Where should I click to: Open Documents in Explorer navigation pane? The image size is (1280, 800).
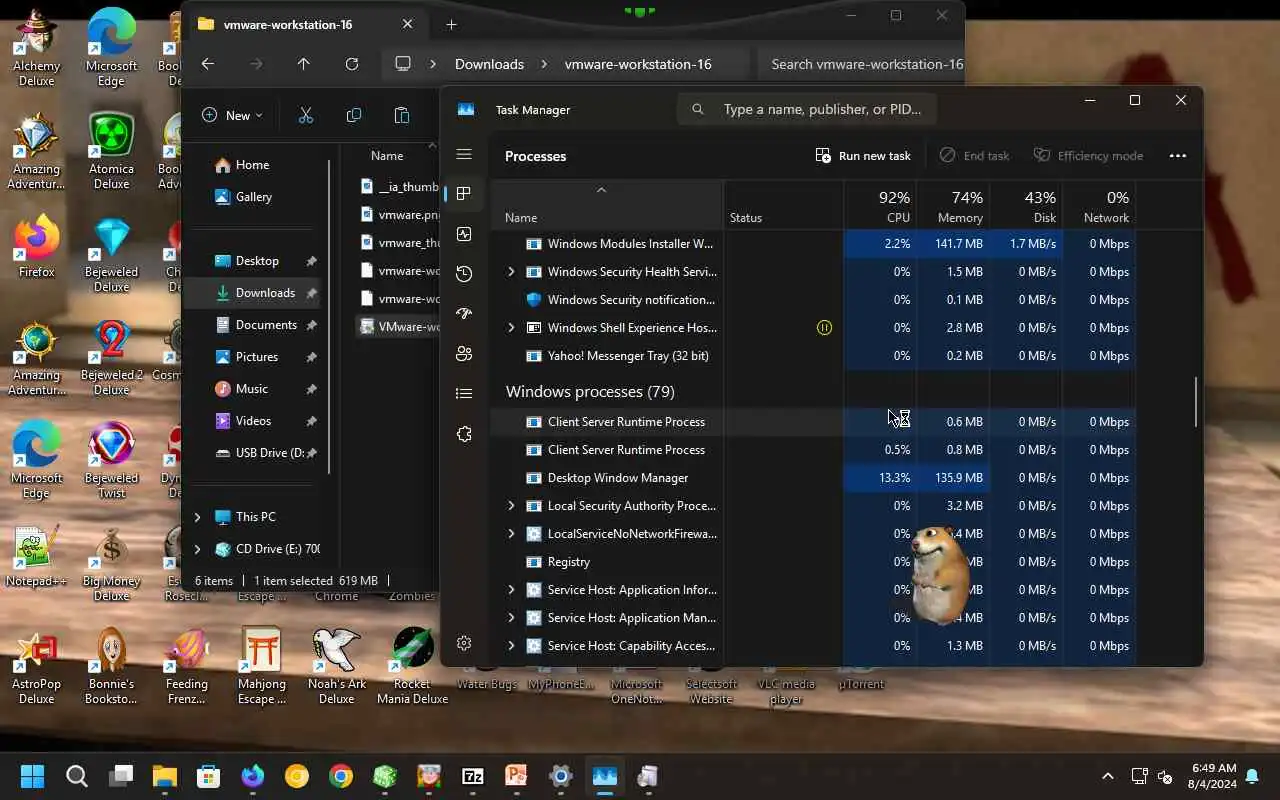(x=266, y=325)
